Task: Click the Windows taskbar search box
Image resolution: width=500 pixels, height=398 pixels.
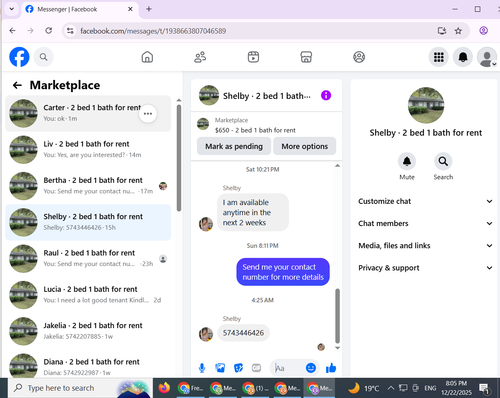Action: pyautogui.click(x=80, y=388)
